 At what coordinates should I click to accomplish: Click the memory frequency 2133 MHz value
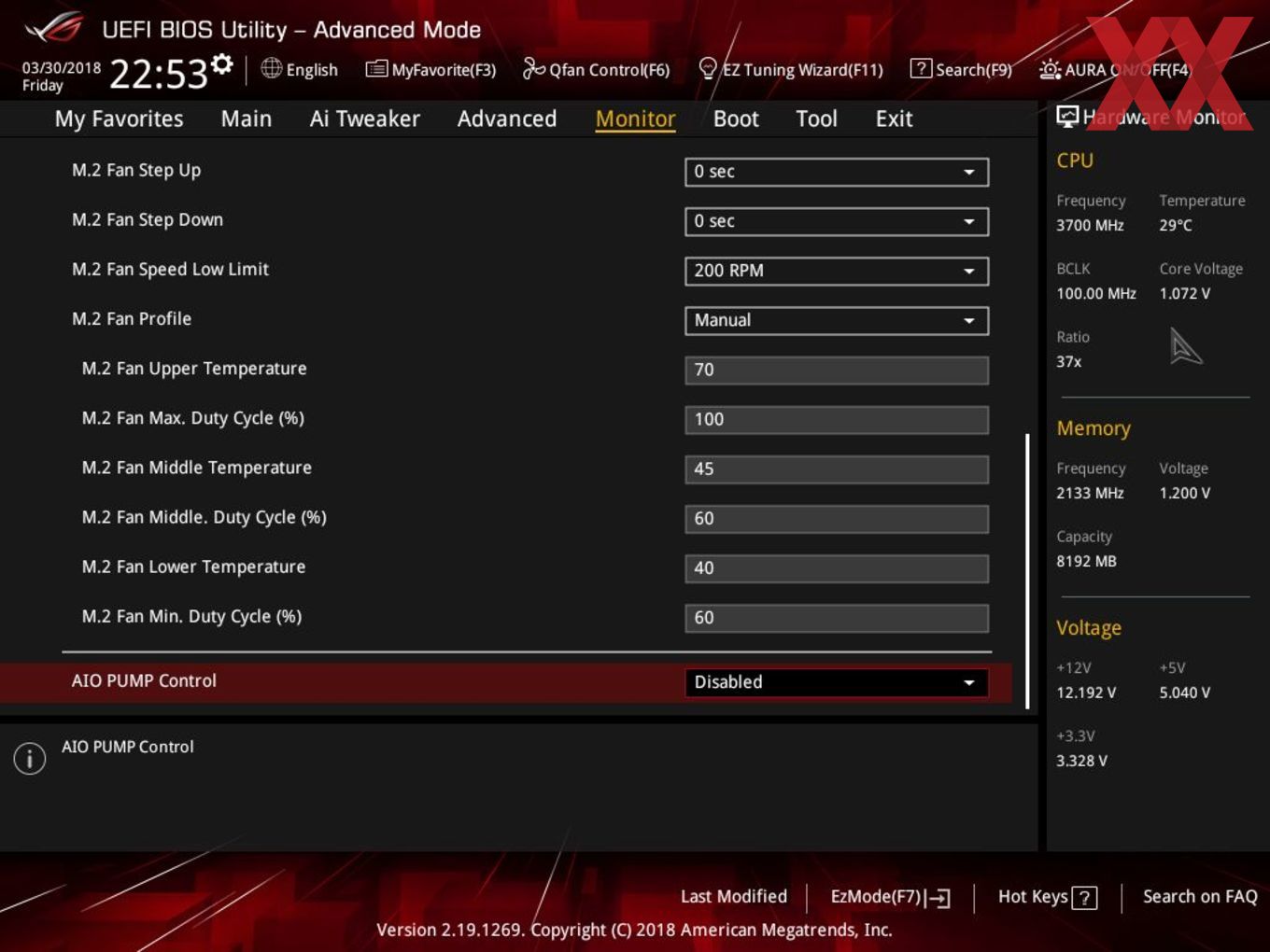(1090, 493)
